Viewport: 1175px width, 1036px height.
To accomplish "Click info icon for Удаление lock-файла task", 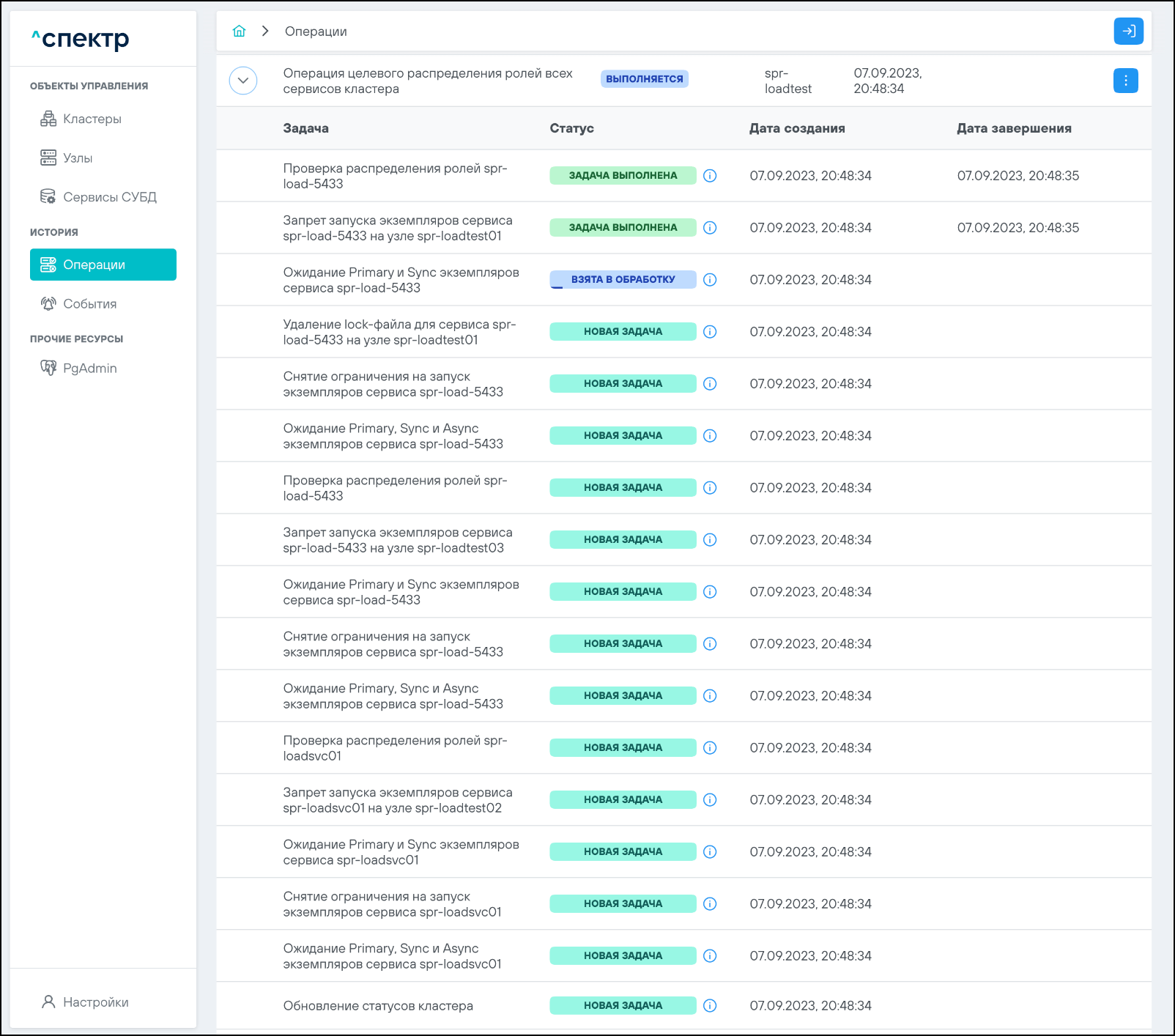I will [x=710, y=332].
